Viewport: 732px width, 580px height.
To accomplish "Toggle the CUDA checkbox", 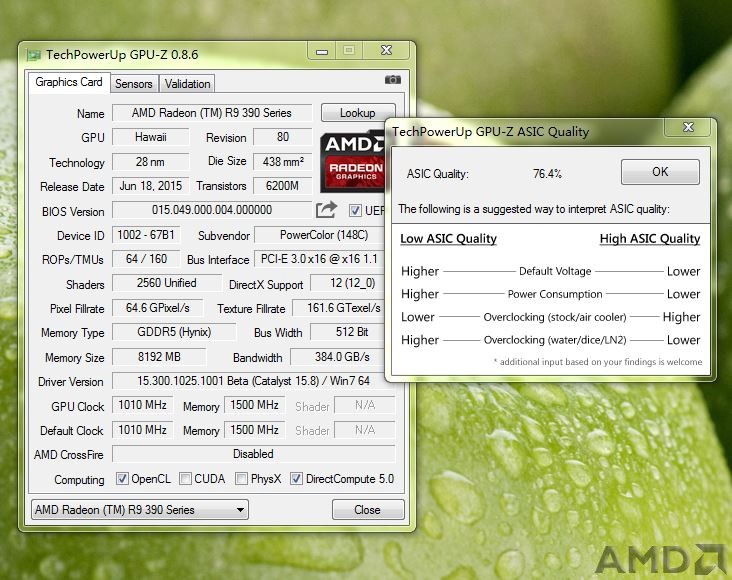I will click(185, 479).
